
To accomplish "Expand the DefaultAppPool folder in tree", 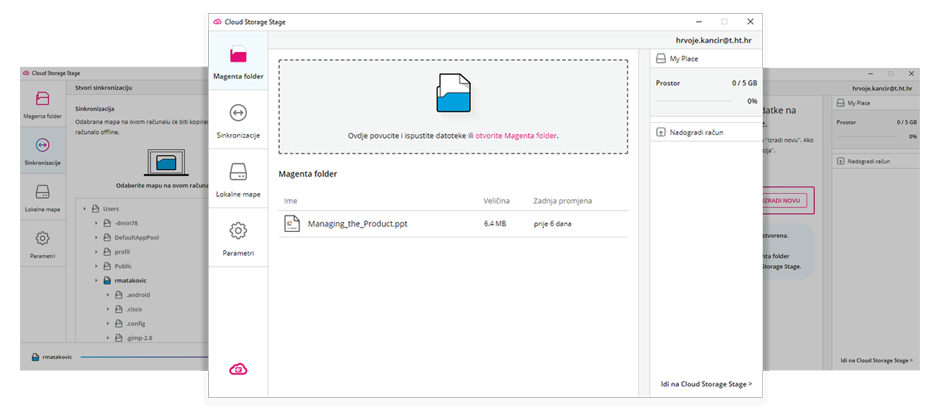I will coord(97,237).
